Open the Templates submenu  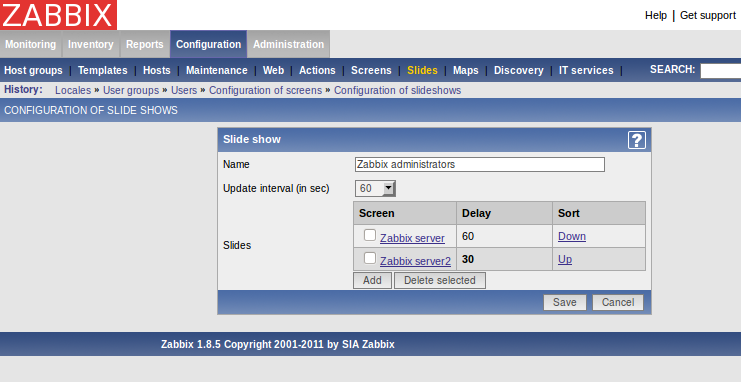click(103, 70)
